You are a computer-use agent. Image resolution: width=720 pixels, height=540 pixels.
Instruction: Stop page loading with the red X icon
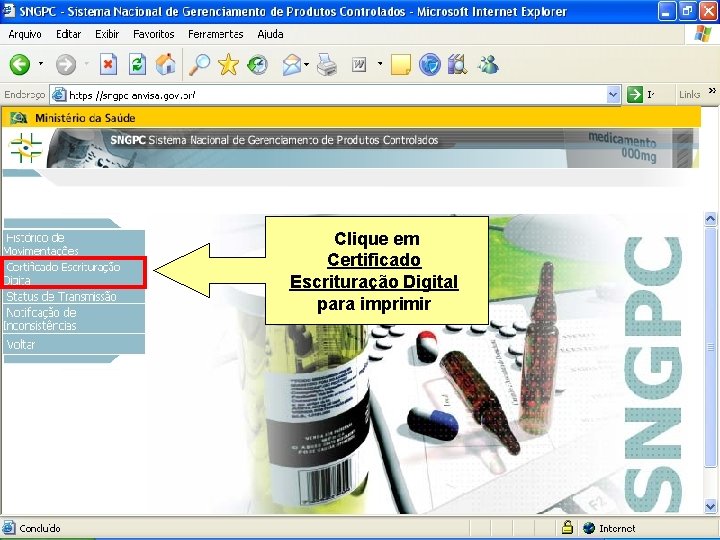tap(108, 65)
